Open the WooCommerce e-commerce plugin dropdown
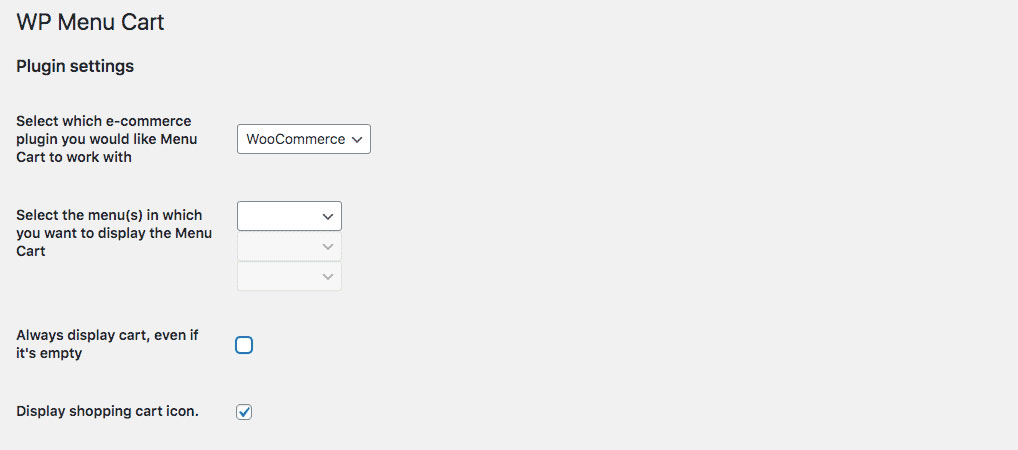The image size is (1018, 450). [x=303, y=140]
